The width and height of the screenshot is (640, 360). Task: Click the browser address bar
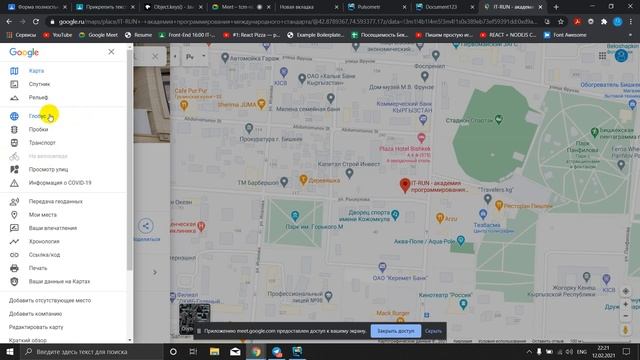(298, 22)
